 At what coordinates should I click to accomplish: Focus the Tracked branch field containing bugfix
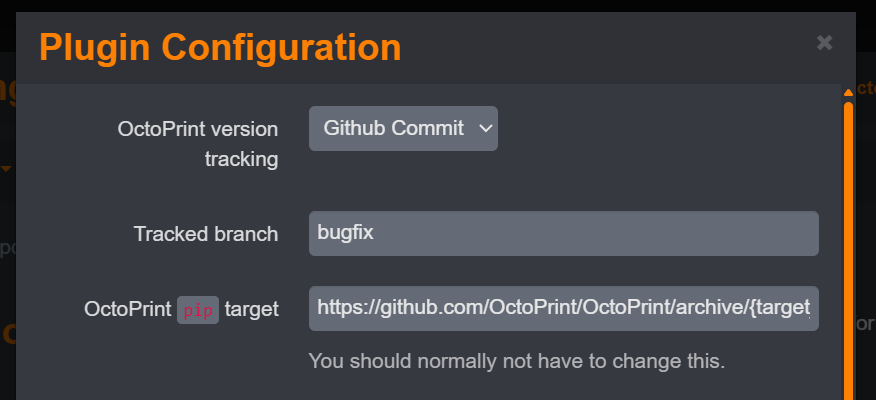pos(563,233)
